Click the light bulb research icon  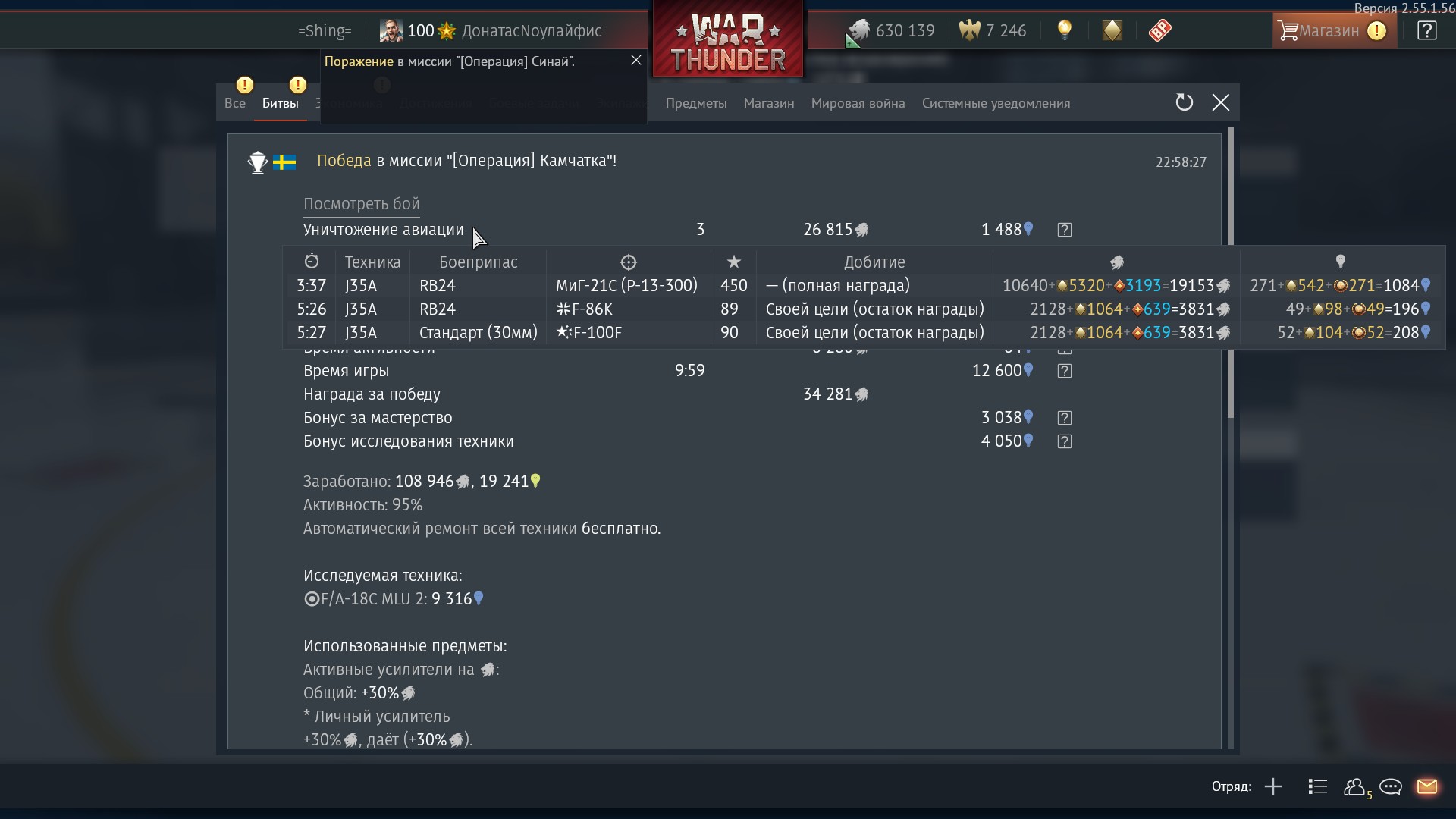(x=1065, y=30)
